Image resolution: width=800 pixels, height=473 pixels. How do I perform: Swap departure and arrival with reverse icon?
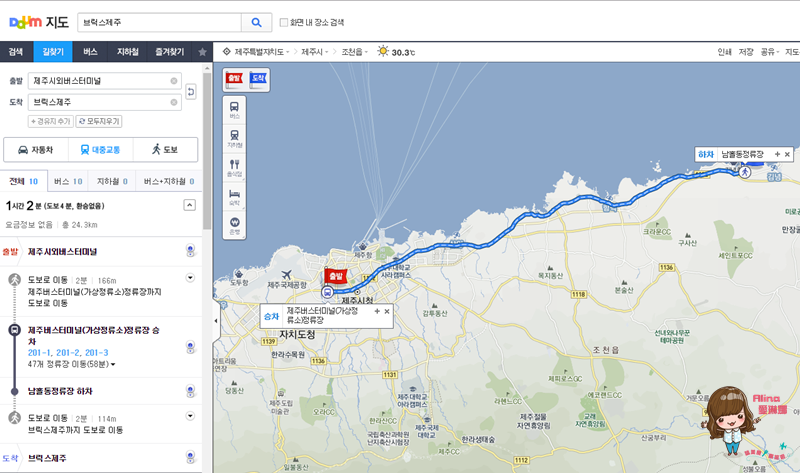click(191, 92)
